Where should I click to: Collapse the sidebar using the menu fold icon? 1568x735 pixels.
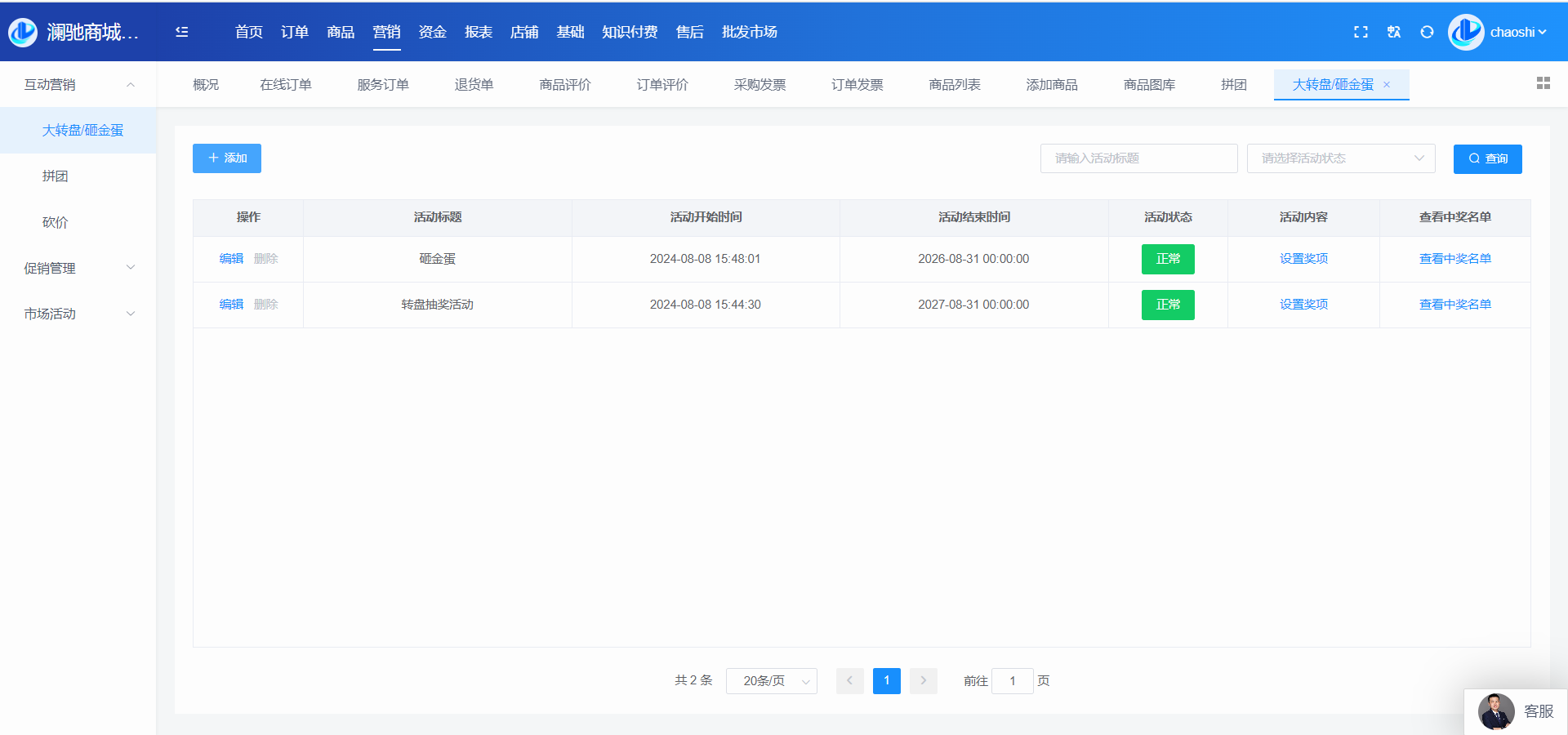pyautogui.click(x=181, y=32)
